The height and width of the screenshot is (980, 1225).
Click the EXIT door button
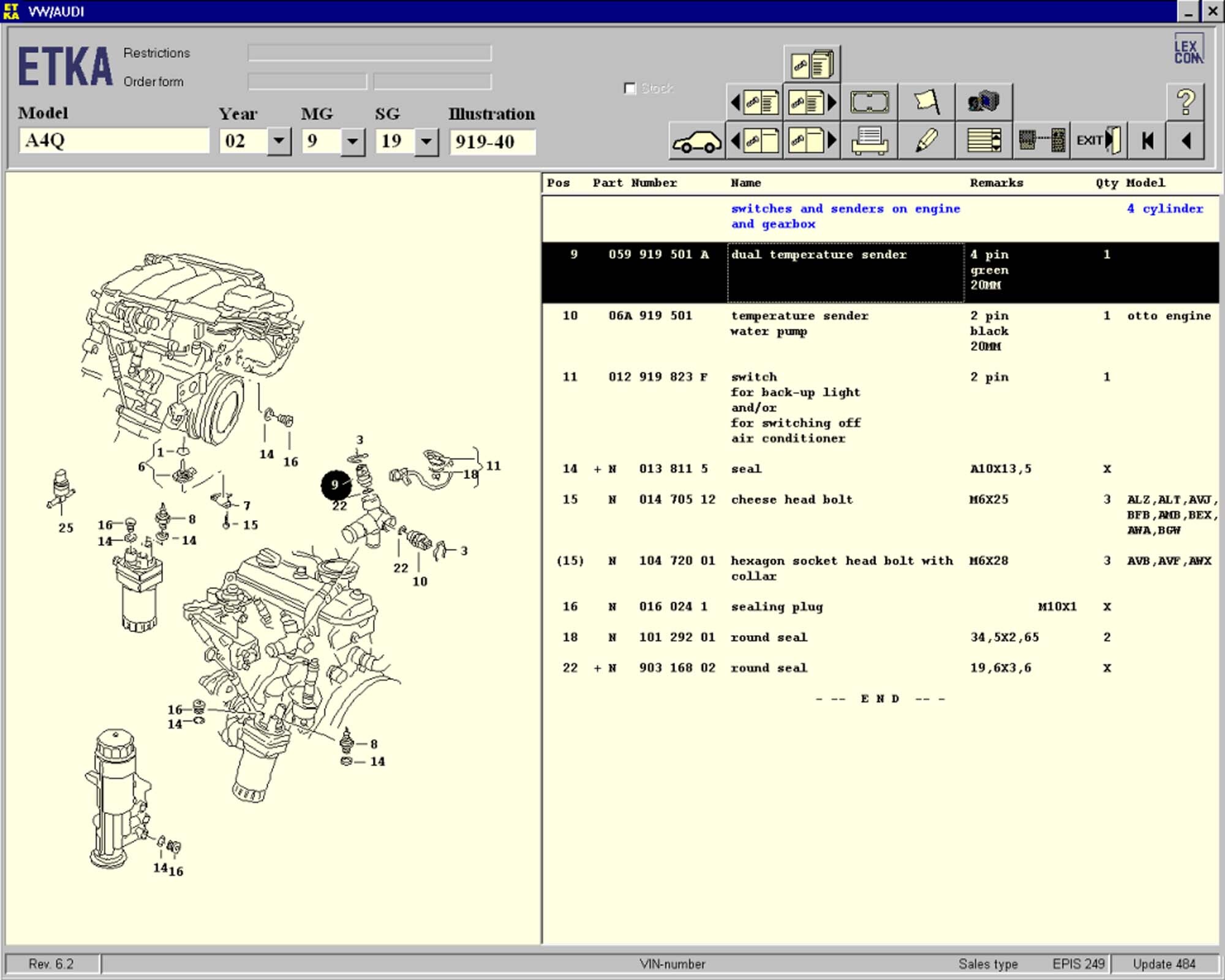[x=1099, y=141]
